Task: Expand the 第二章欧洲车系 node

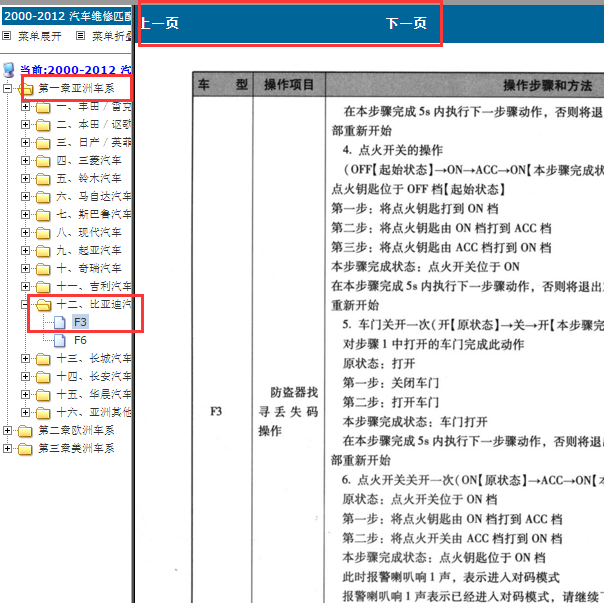Action: click(x=7, y=430)
